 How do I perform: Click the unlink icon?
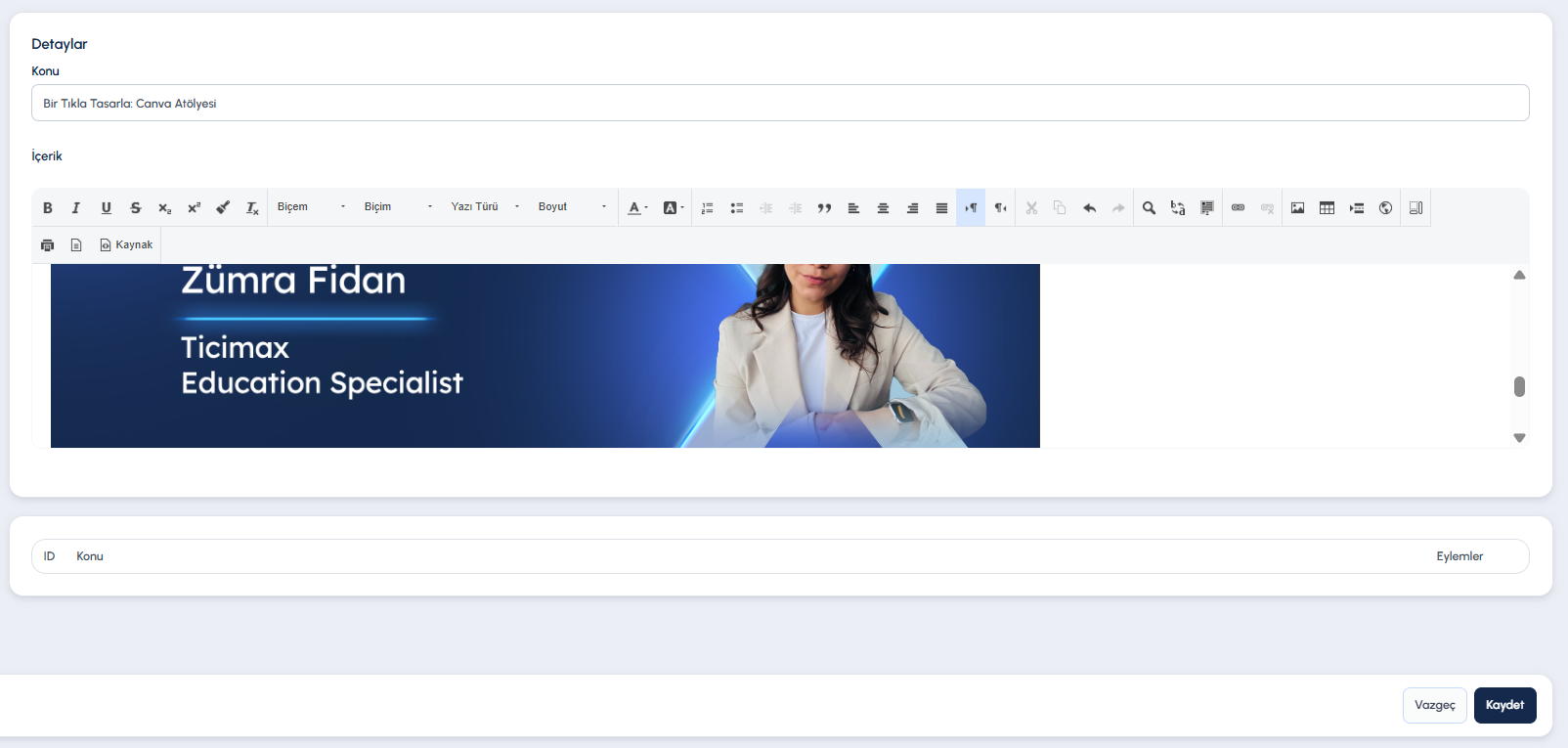pyautogui.click(x=1267, y=207)
